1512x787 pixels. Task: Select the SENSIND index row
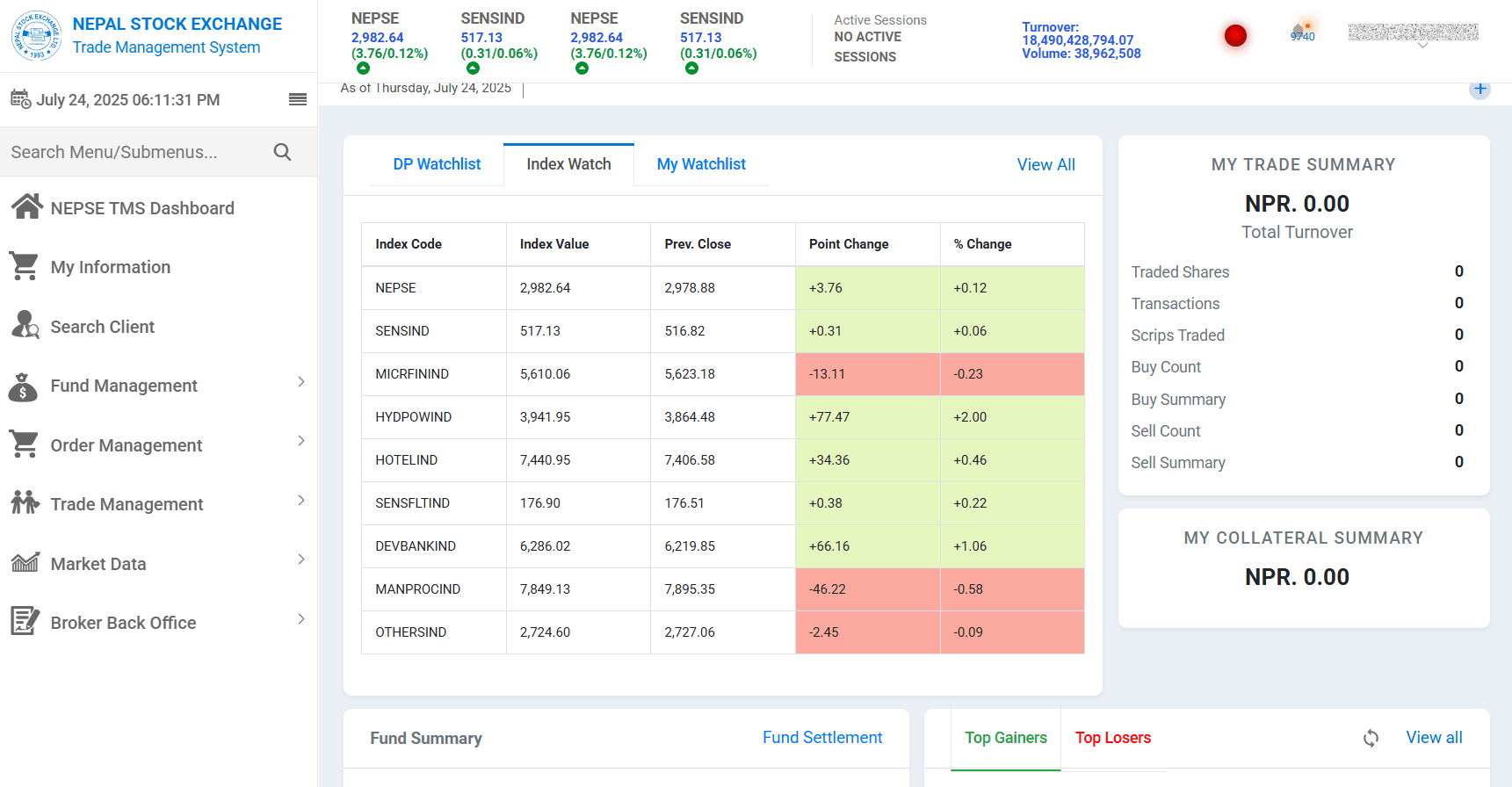tap(722, 331)
